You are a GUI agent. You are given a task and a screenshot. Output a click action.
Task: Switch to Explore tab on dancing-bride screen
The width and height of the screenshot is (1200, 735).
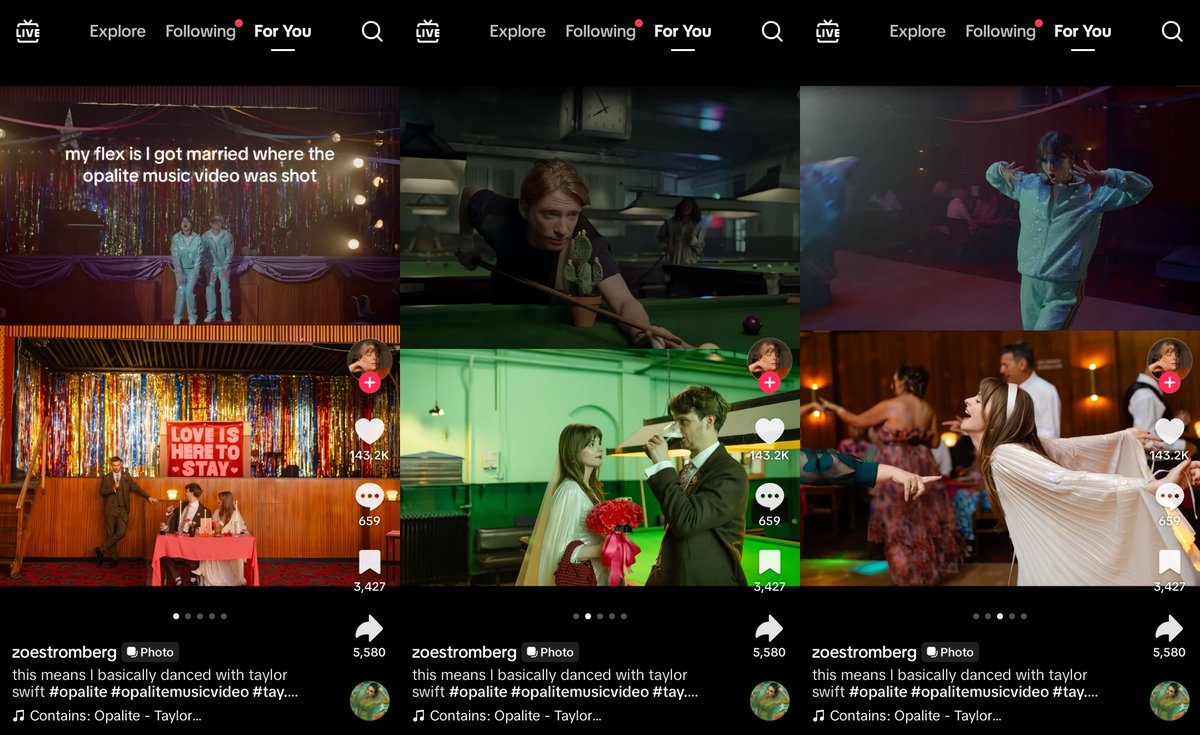(917, 31)
